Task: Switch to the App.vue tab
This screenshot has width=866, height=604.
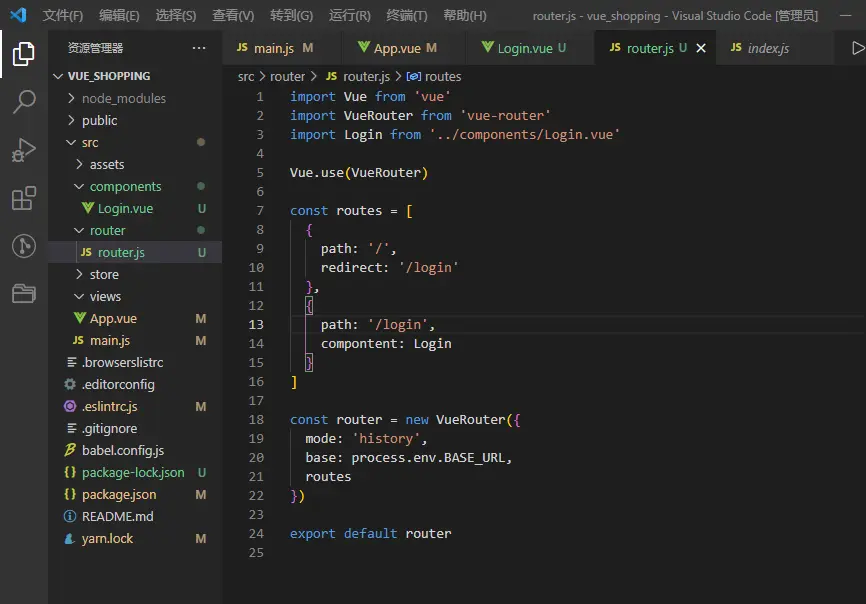Action: [x=403, y=48]
